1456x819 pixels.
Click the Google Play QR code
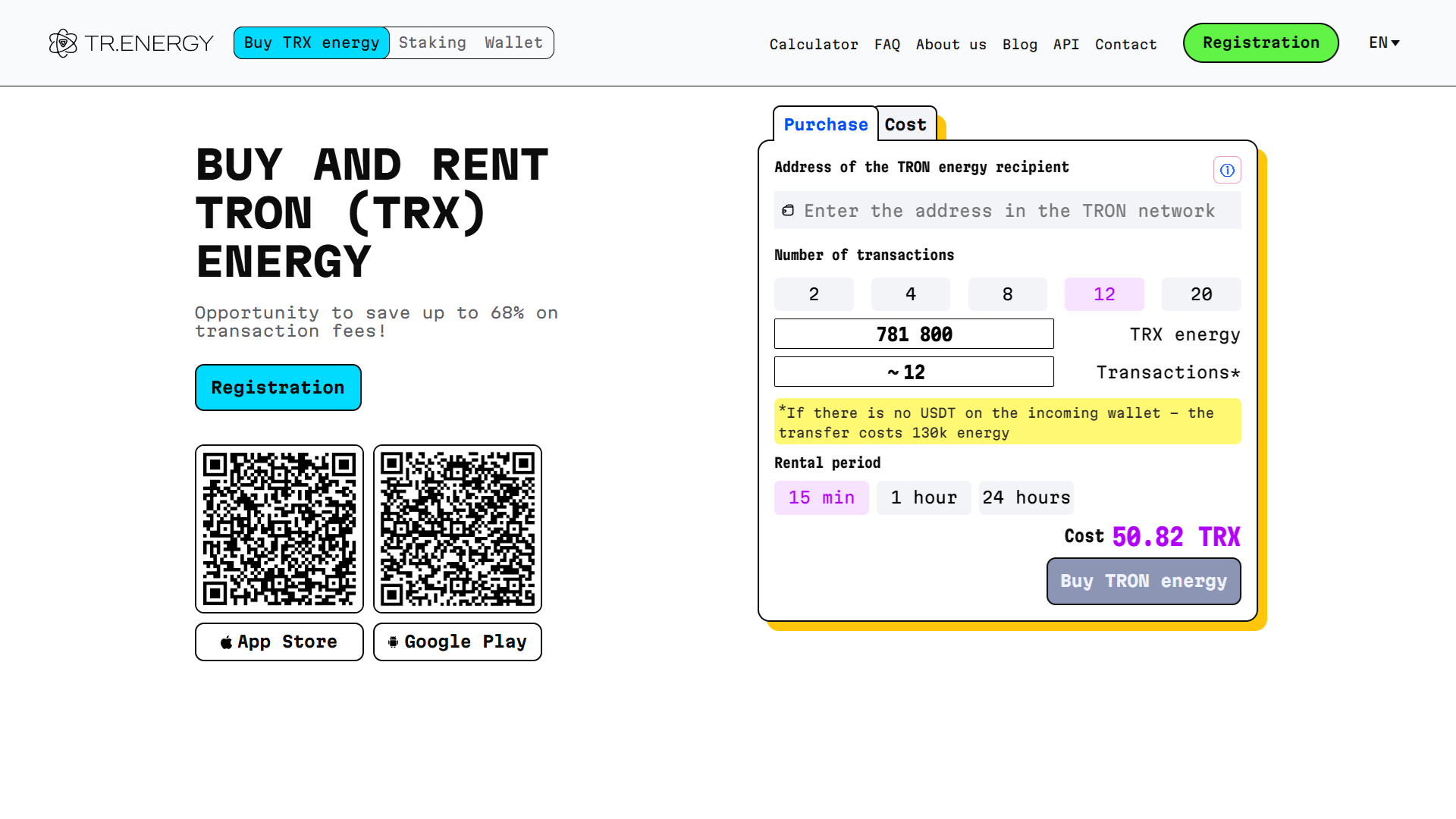(x=457, y=529)
